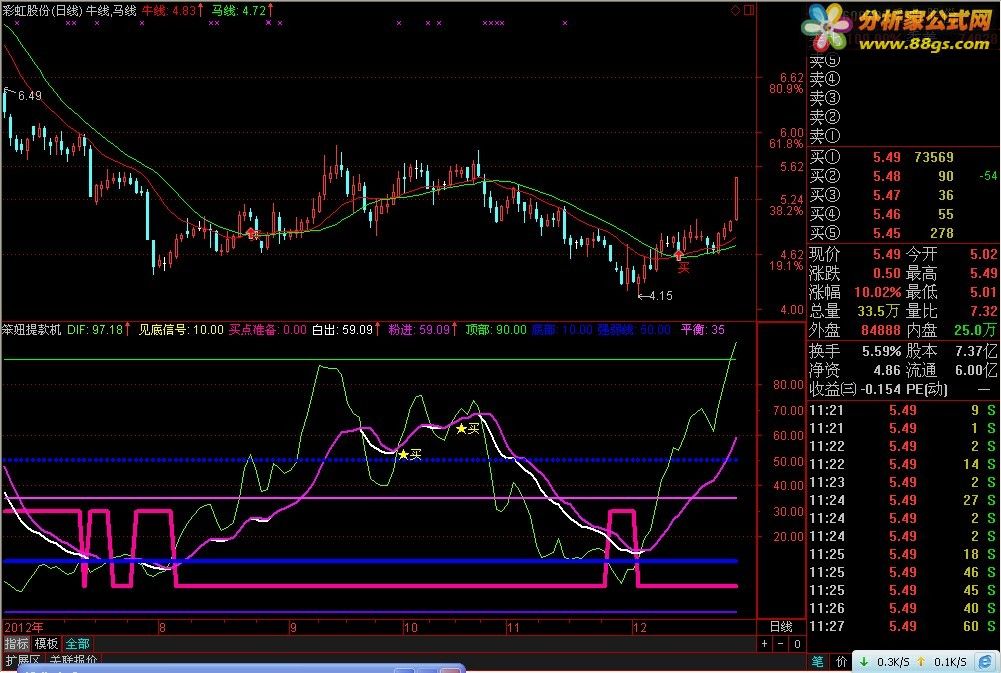Open the 指标 tab
Image resolution: width=1001 pixels, height=673 pixels.
coord(17,644)
